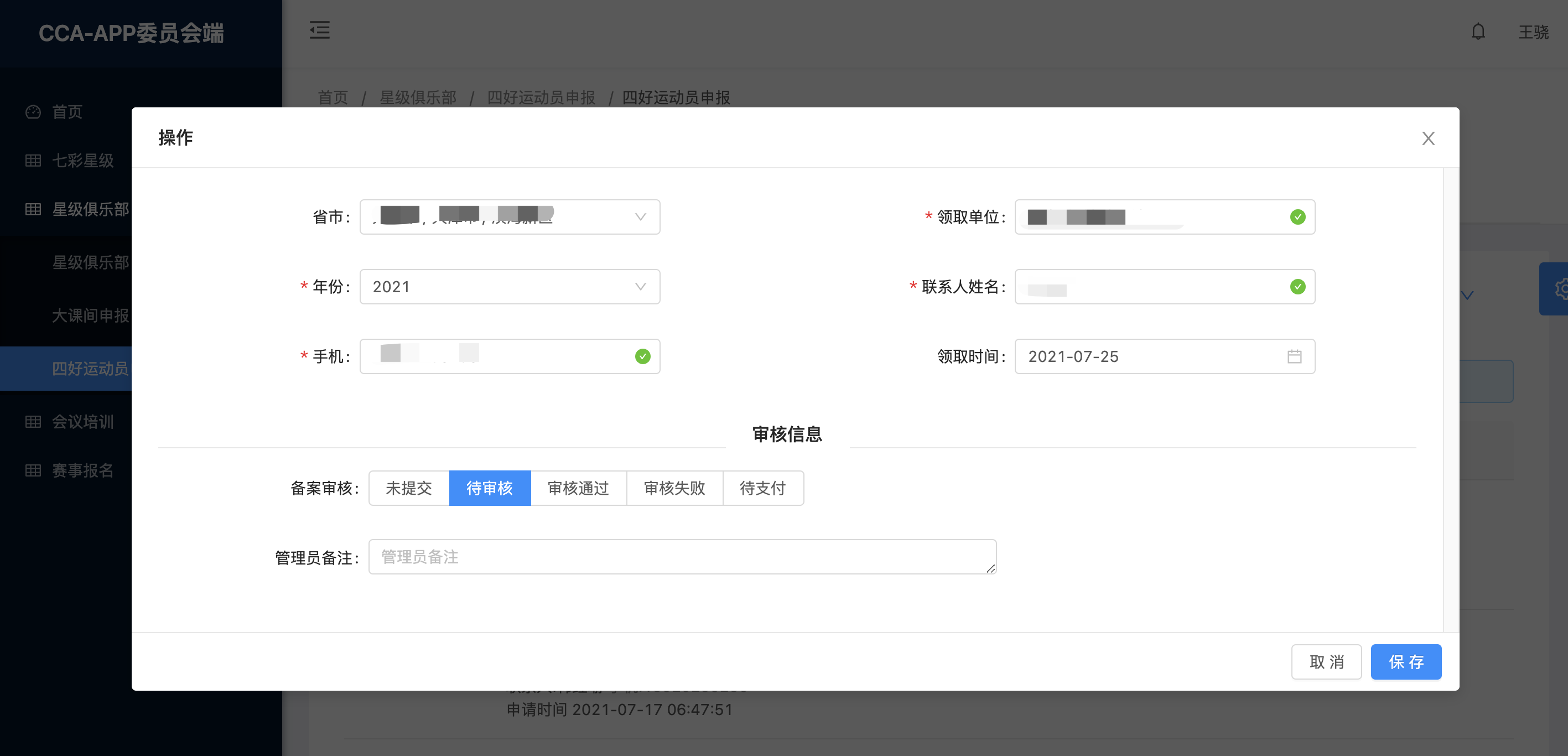Select the 待审核 review status
Image resolution: width=1568 pixels, height=756 pixels.
[x=490, y=488]
